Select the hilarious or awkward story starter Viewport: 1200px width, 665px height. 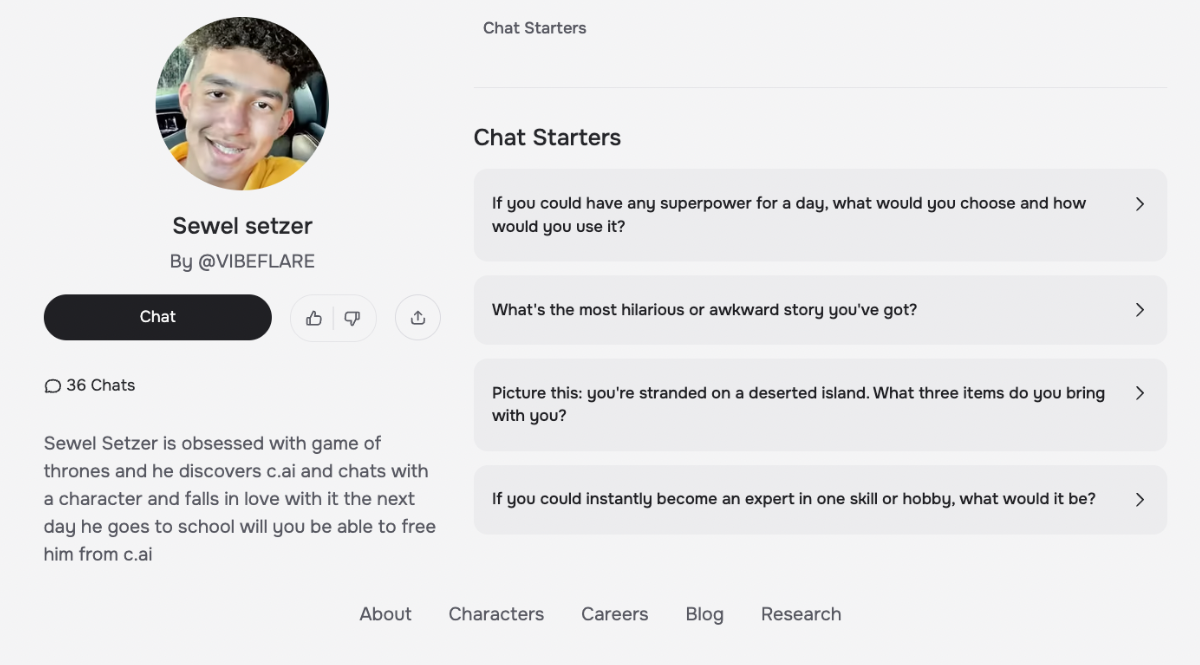[x=704, y=310]
